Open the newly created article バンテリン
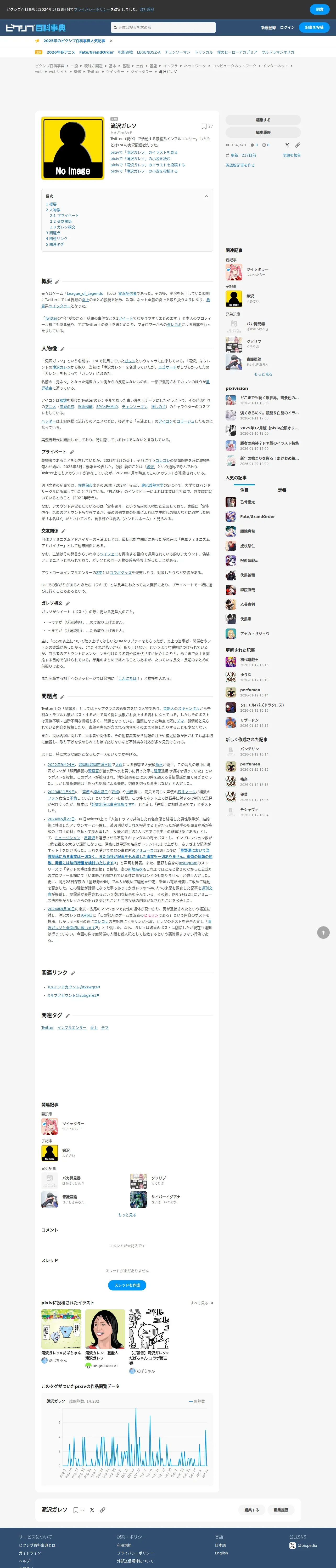Screen dimensions: 336x1568 [x=249, y=749]
